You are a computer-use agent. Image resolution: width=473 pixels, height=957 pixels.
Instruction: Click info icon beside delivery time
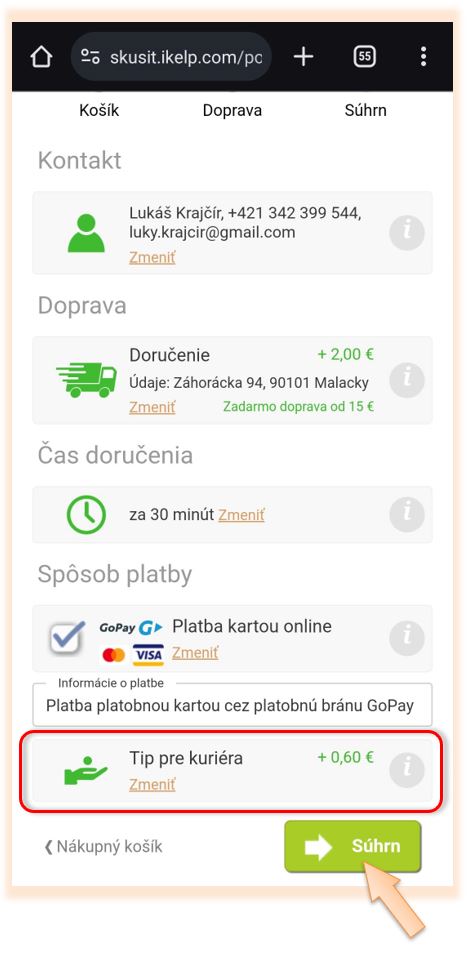click(406, 515)
